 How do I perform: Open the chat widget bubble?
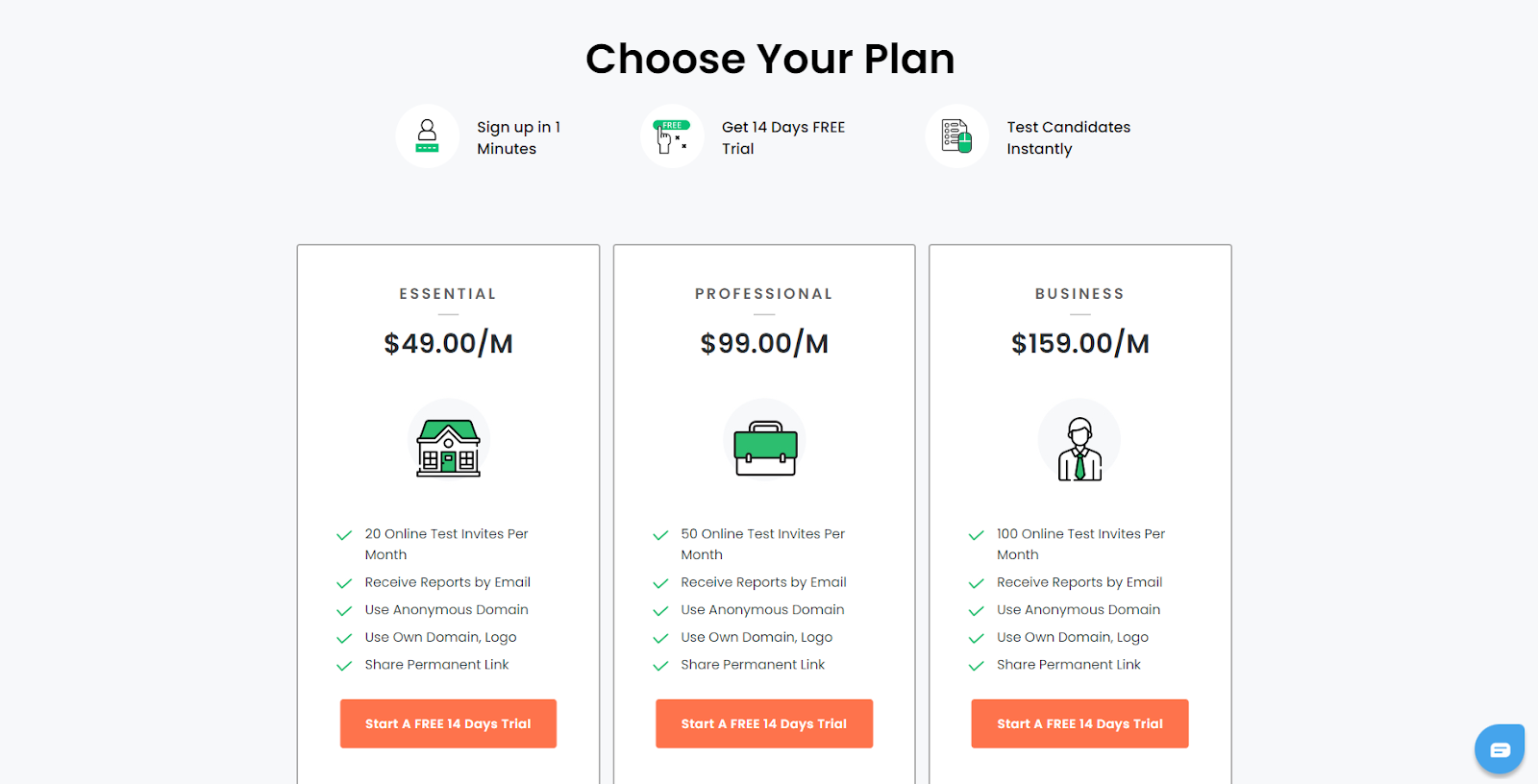(1500, 749)
